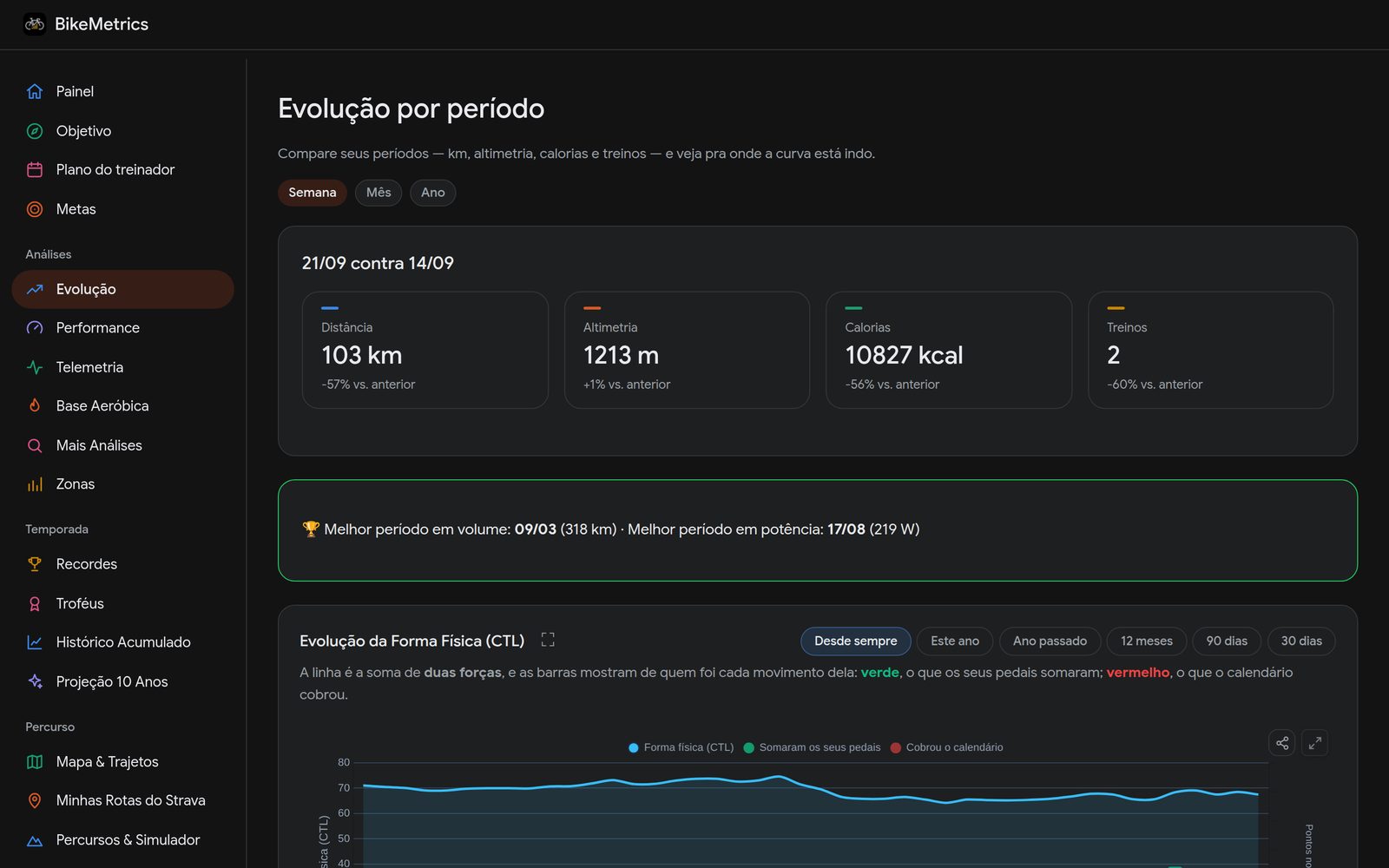Click the Projeção 10 Anos sparkle icon
This screenshot has height=868, width=1389.
tap(35, 681)
